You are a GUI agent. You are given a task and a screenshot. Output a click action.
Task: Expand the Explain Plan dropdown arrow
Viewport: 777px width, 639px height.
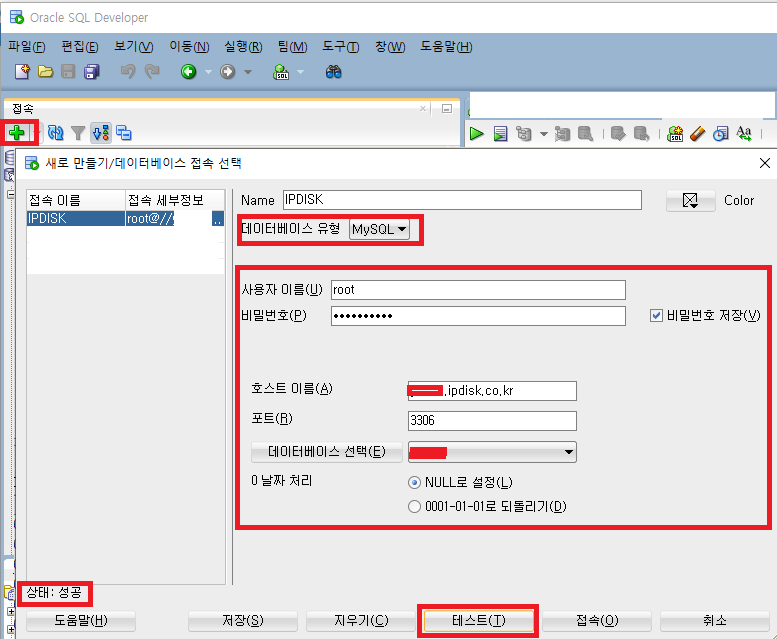544,134
